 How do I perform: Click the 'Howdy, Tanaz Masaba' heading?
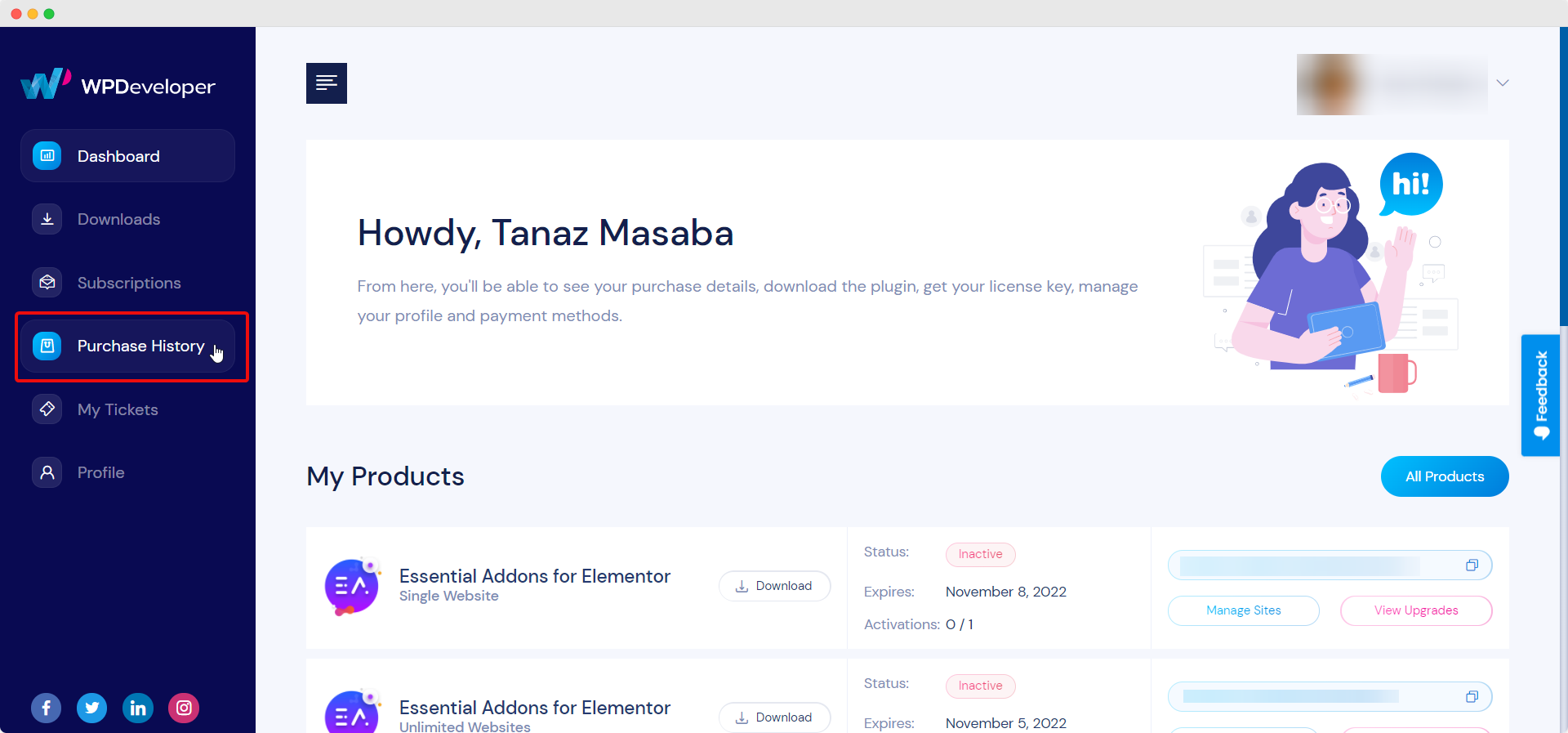coord(546,233)
